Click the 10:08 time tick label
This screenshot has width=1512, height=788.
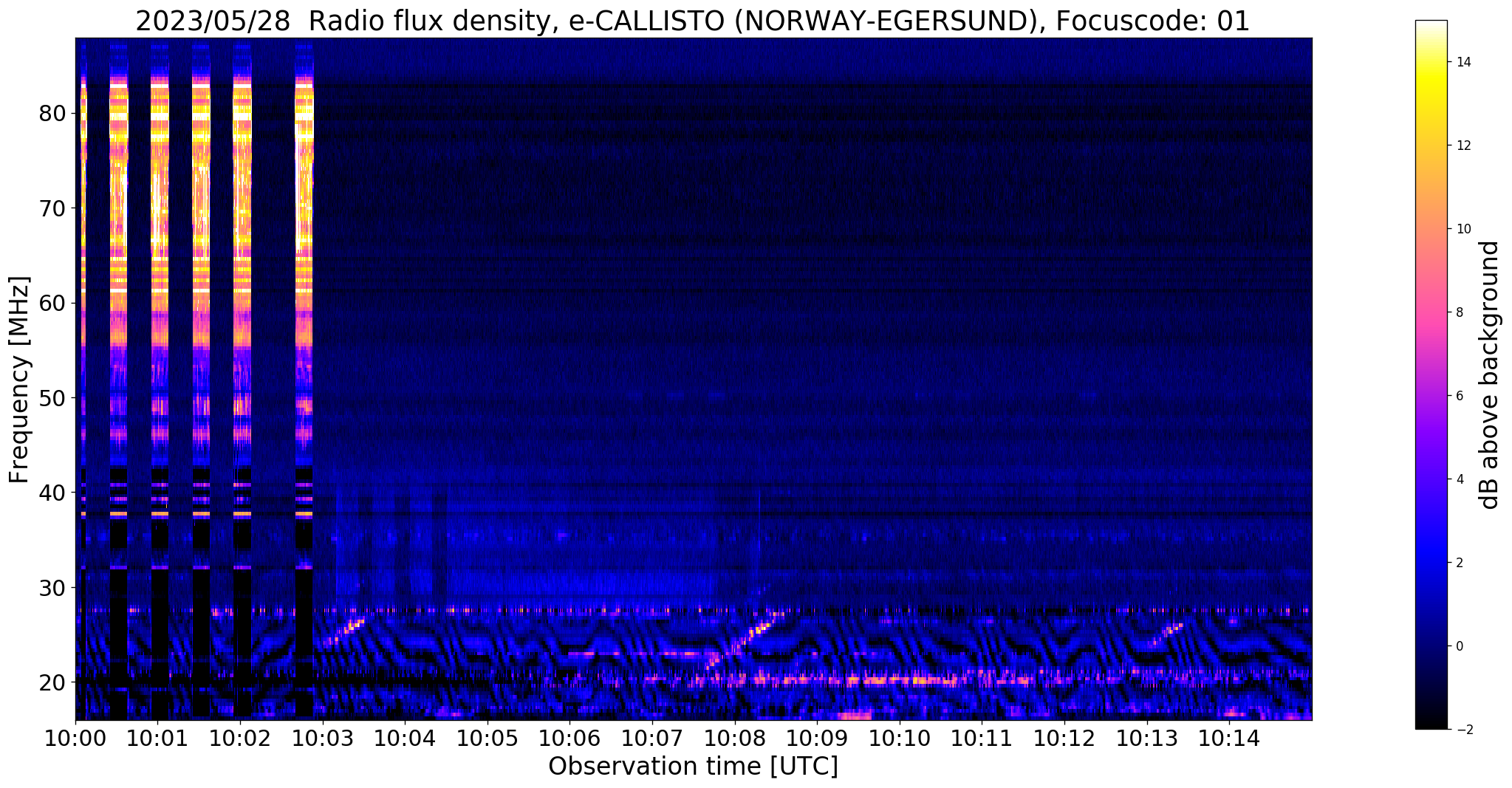tap(734, 738)
